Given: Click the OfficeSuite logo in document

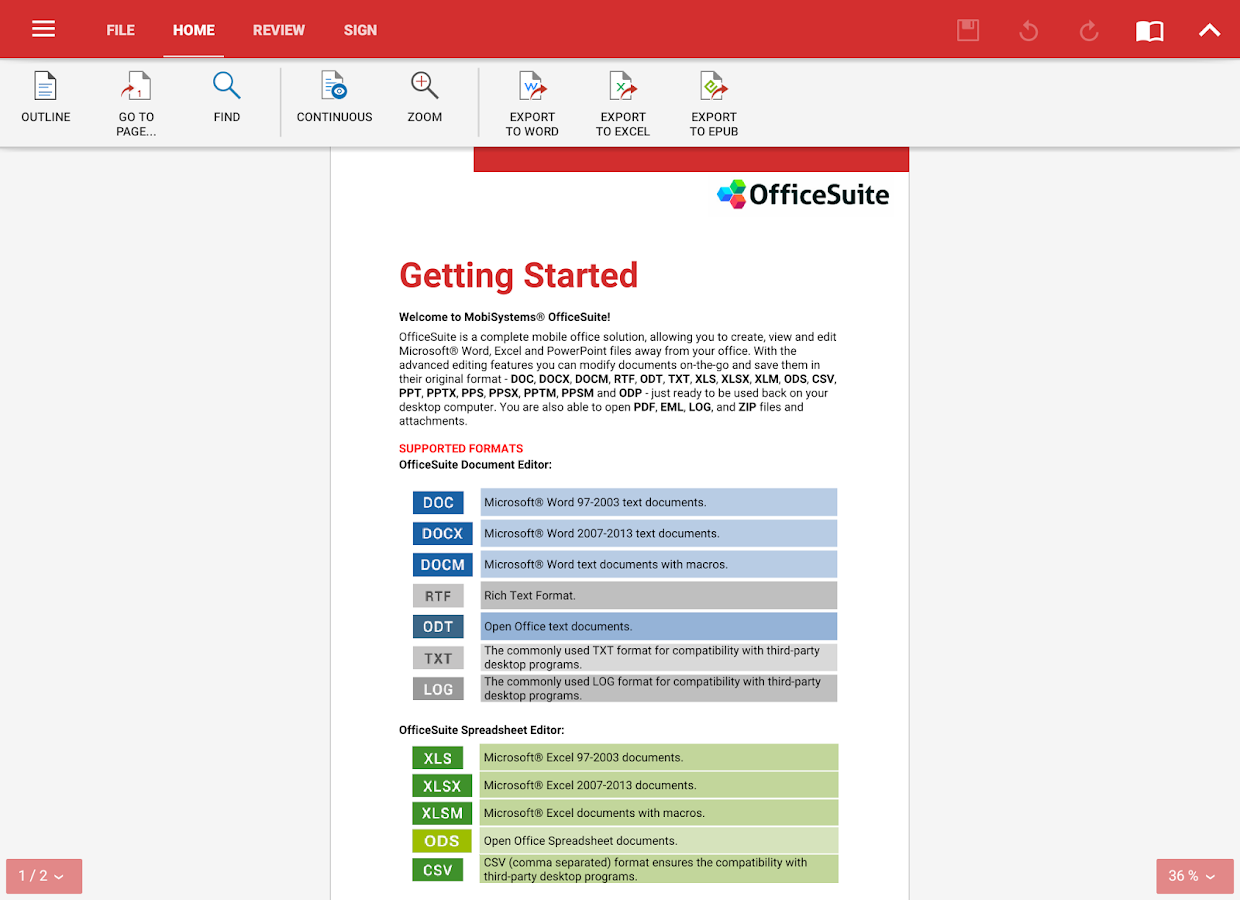Looking at the screenshot, I should (x=803, y=194).
